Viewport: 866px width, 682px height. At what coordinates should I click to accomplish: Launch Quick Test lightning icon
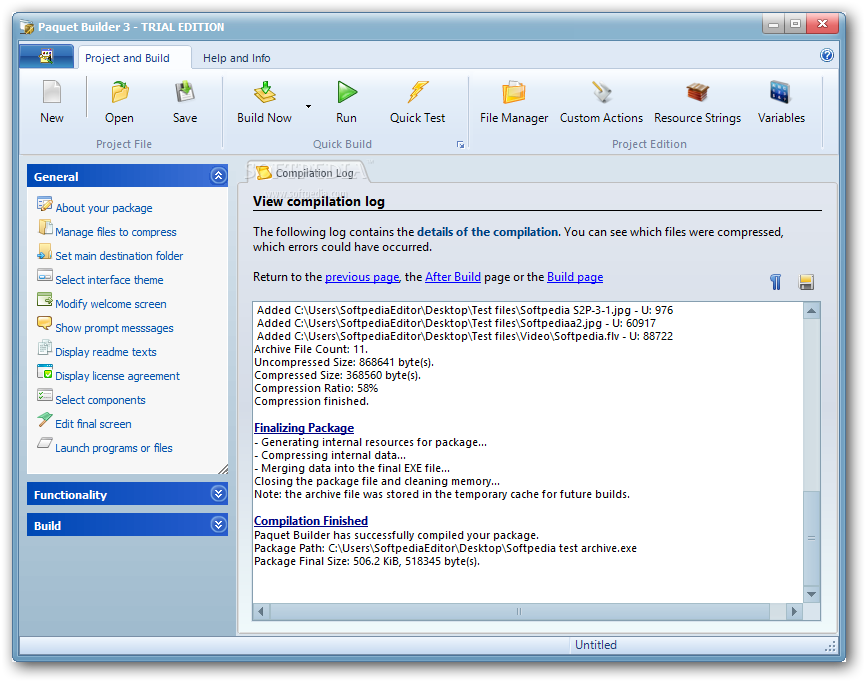(x=418, y=92)
